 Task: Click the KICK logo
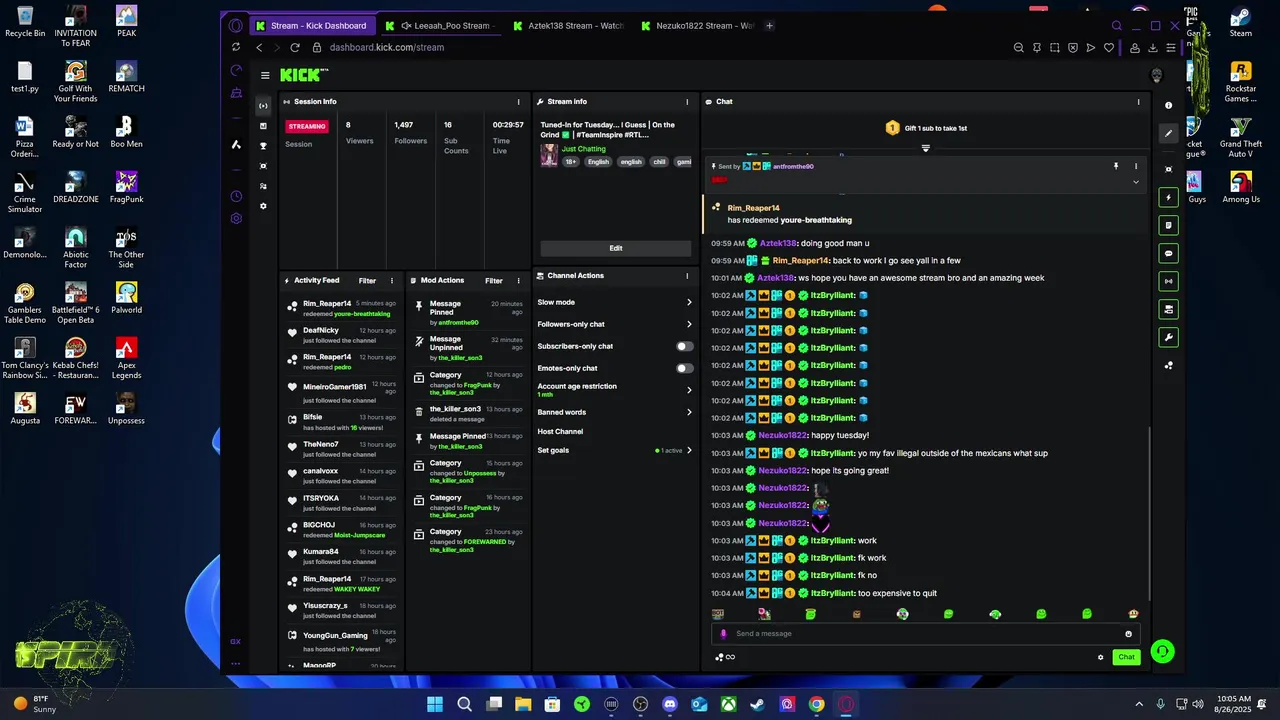pyautogui.click(x=303, y=75)
